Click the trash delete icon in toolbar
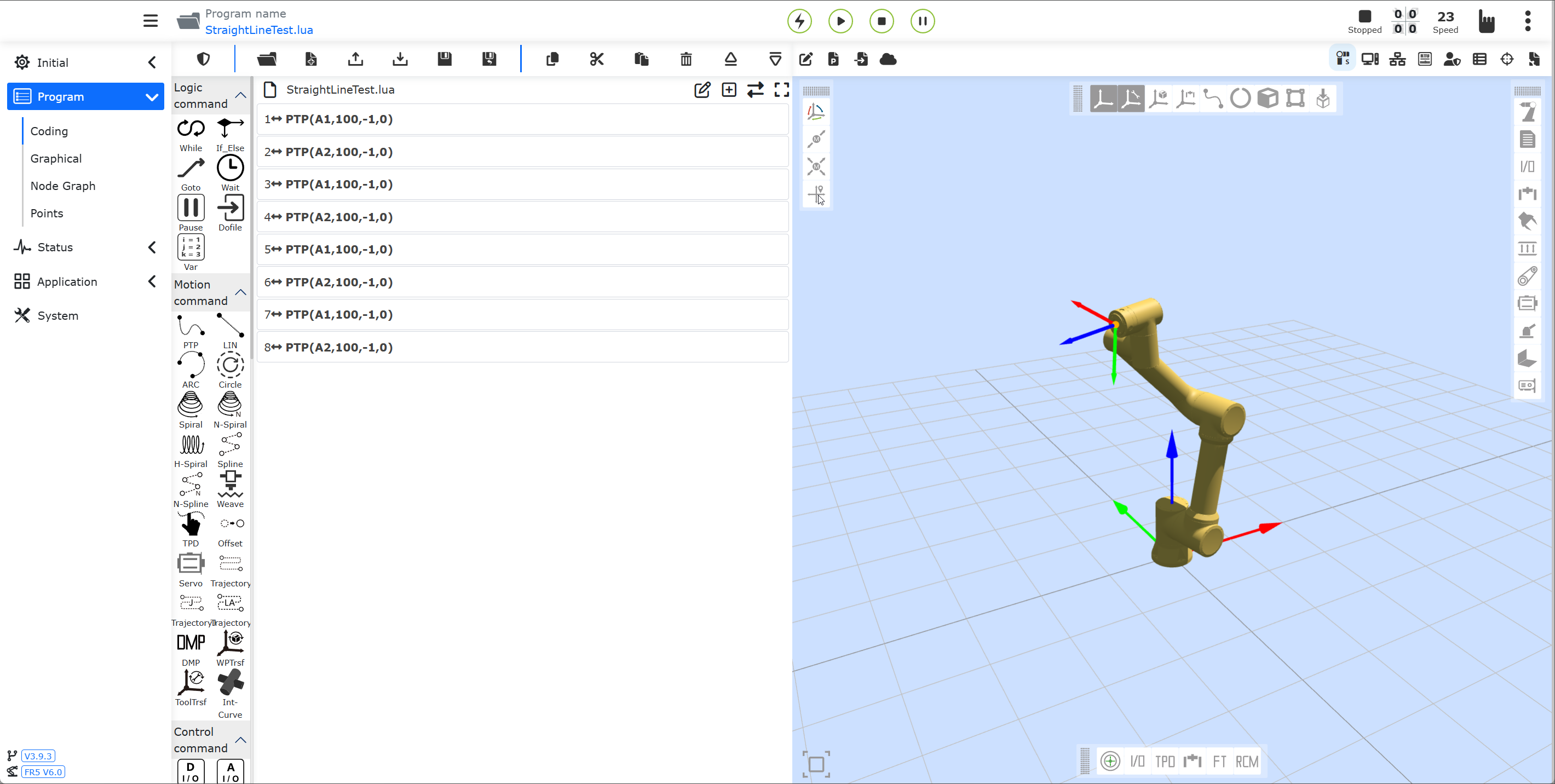The height and width of the screenshot is (784, 1555). click(686, 59)
